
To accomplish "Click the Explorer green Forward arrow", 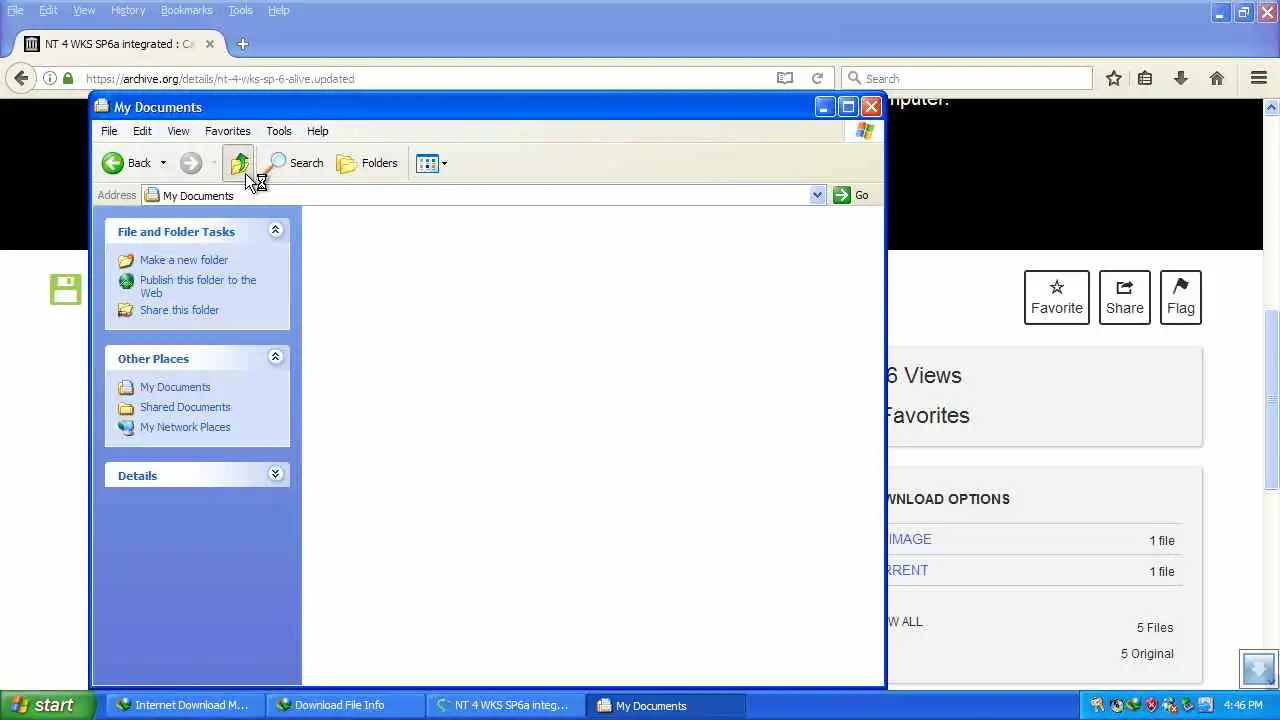I will click(x=191, y=163).
